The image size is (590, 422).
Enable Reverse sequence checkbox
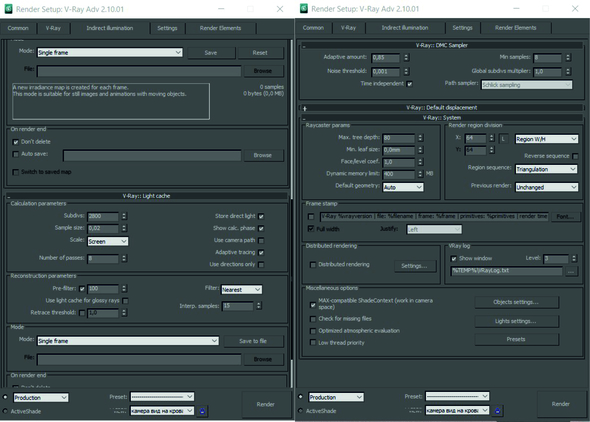575,156
